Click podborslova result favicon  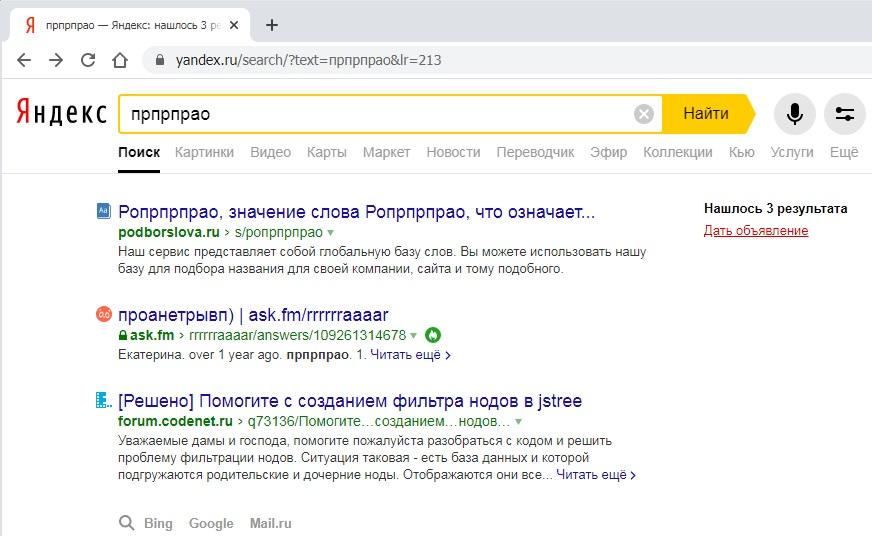point(103,211)
